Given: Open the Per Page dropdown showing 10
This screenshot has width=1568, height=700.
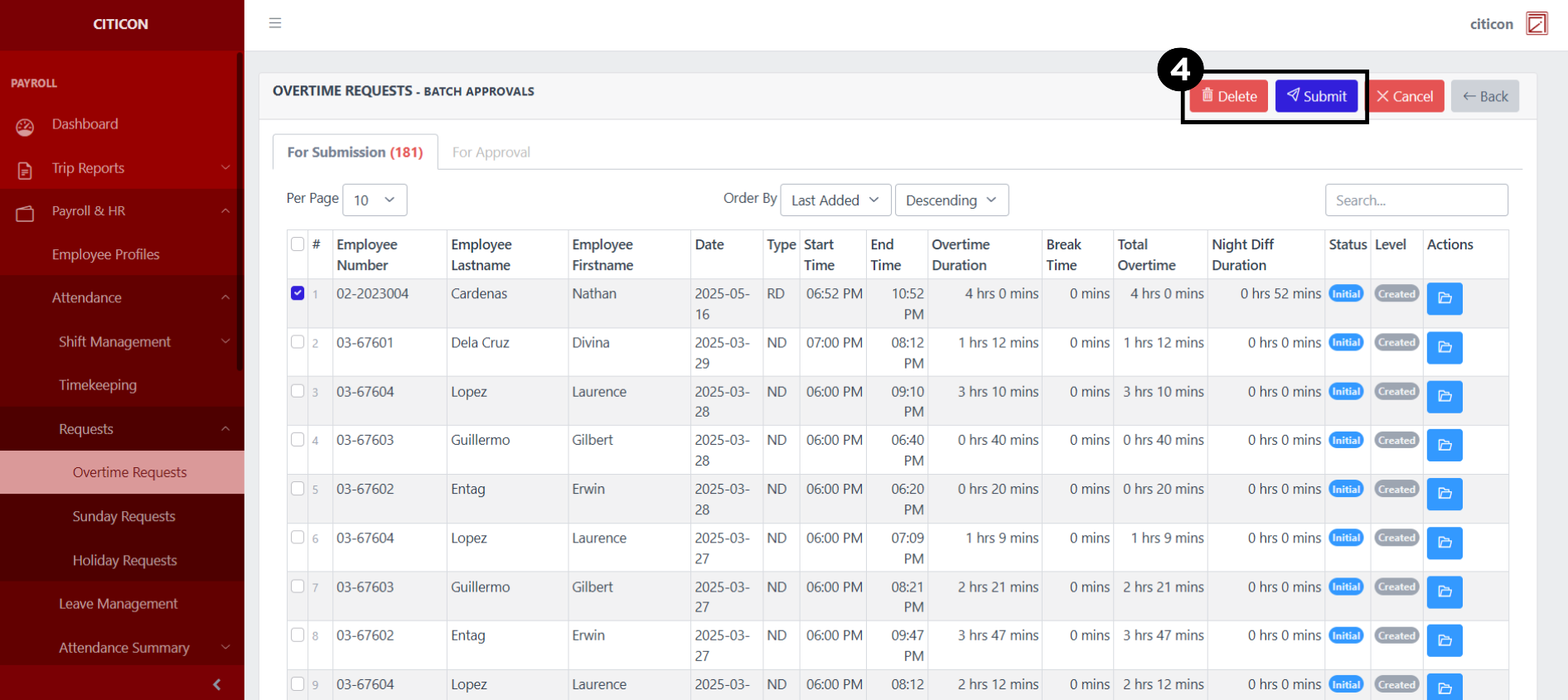Looking at the screenshot, I should (x=375, y=200).
